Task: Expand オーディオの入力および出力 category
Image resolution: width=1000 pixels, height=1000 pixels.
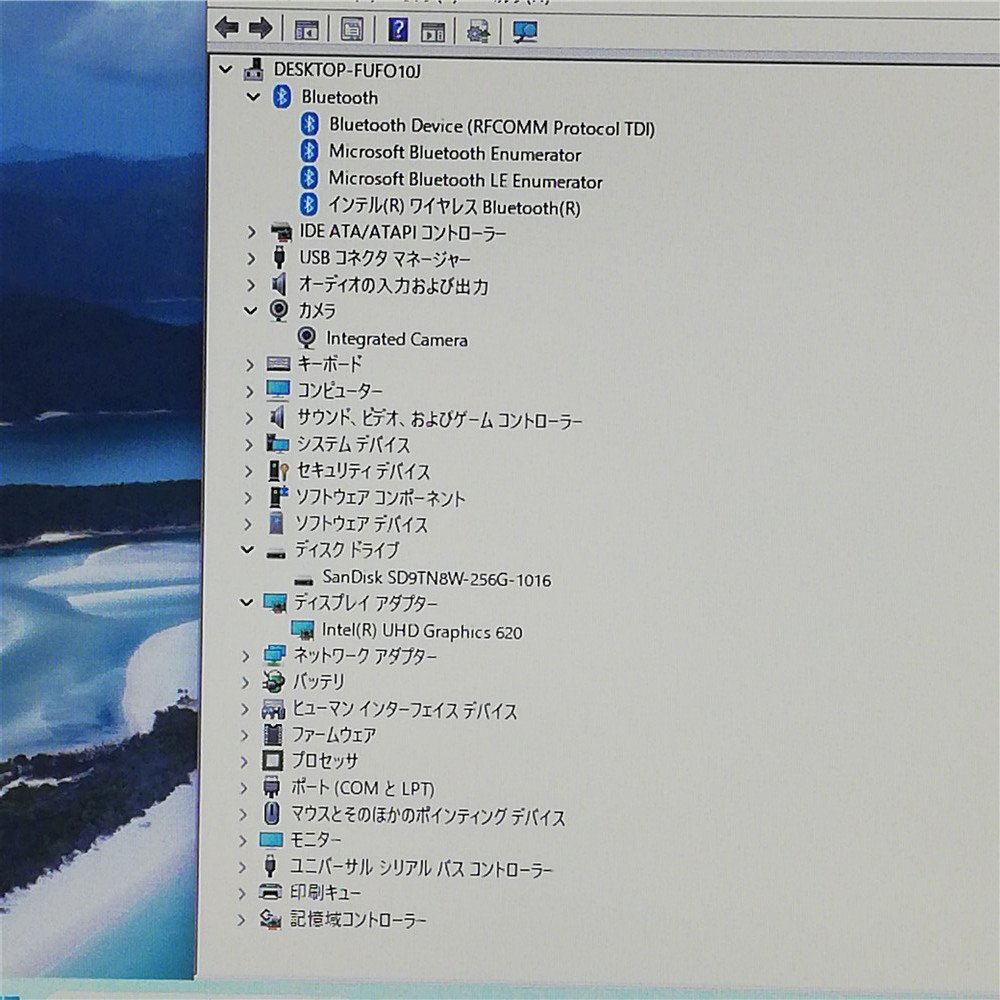Action: [250, 285]
